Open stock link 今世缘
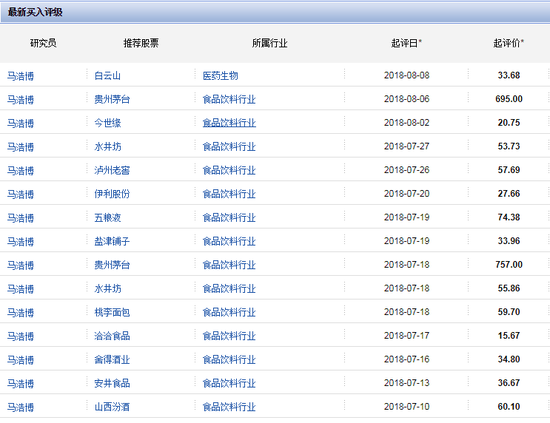The width and height of the screenshot is (550, 423). 107,123
